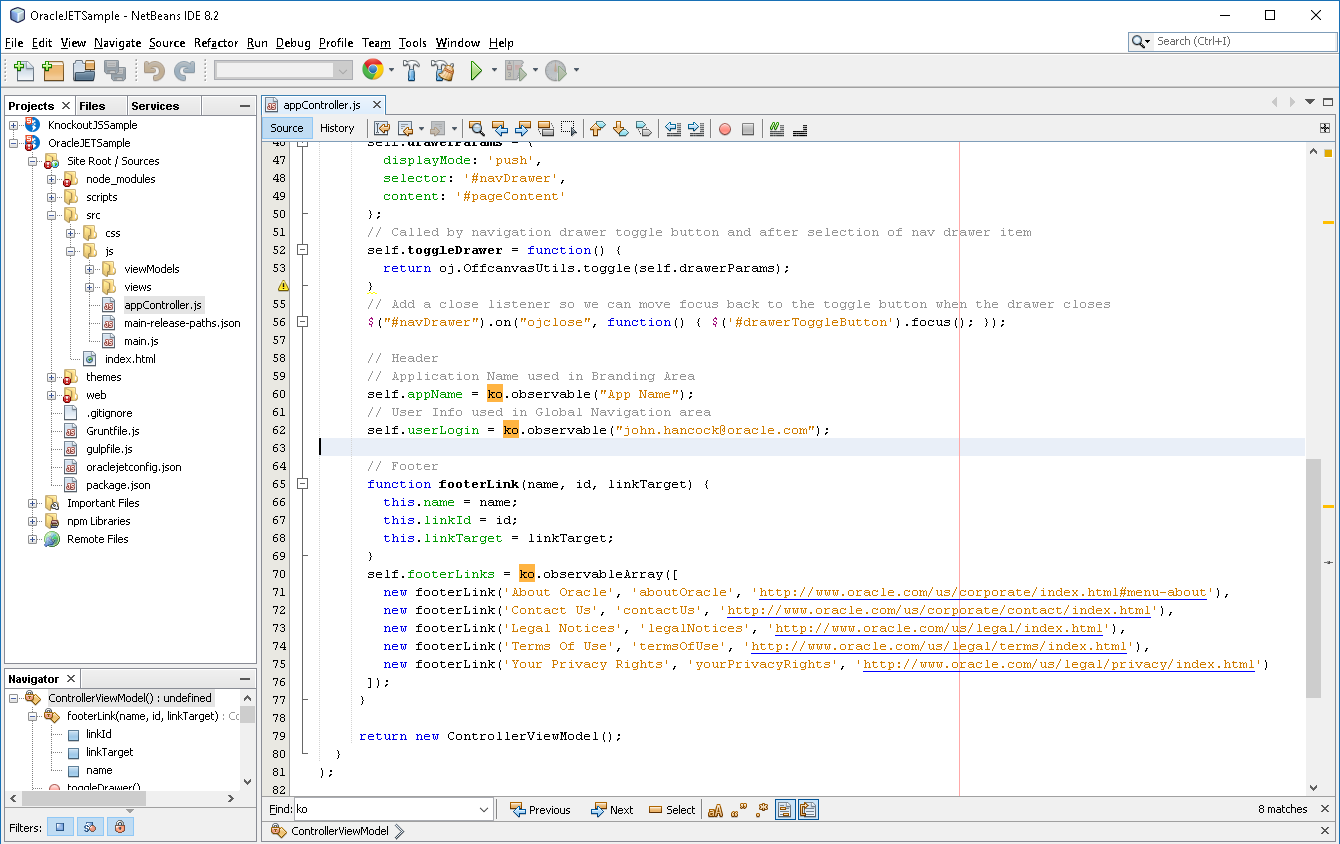The width and height of the screenshot is (1340, 844).
Task: Click the New Project toolbar icon
Action: click(53, 70)
